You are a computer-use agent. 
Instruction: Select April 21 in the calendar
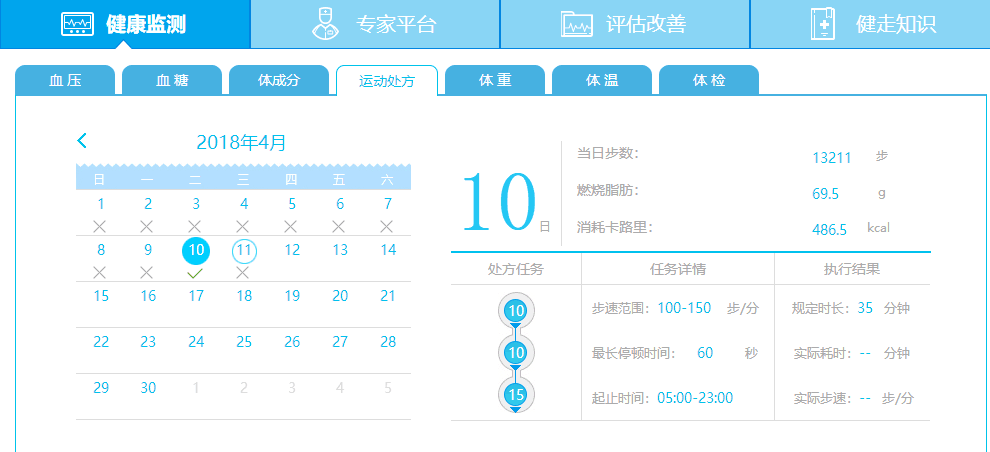388,296
